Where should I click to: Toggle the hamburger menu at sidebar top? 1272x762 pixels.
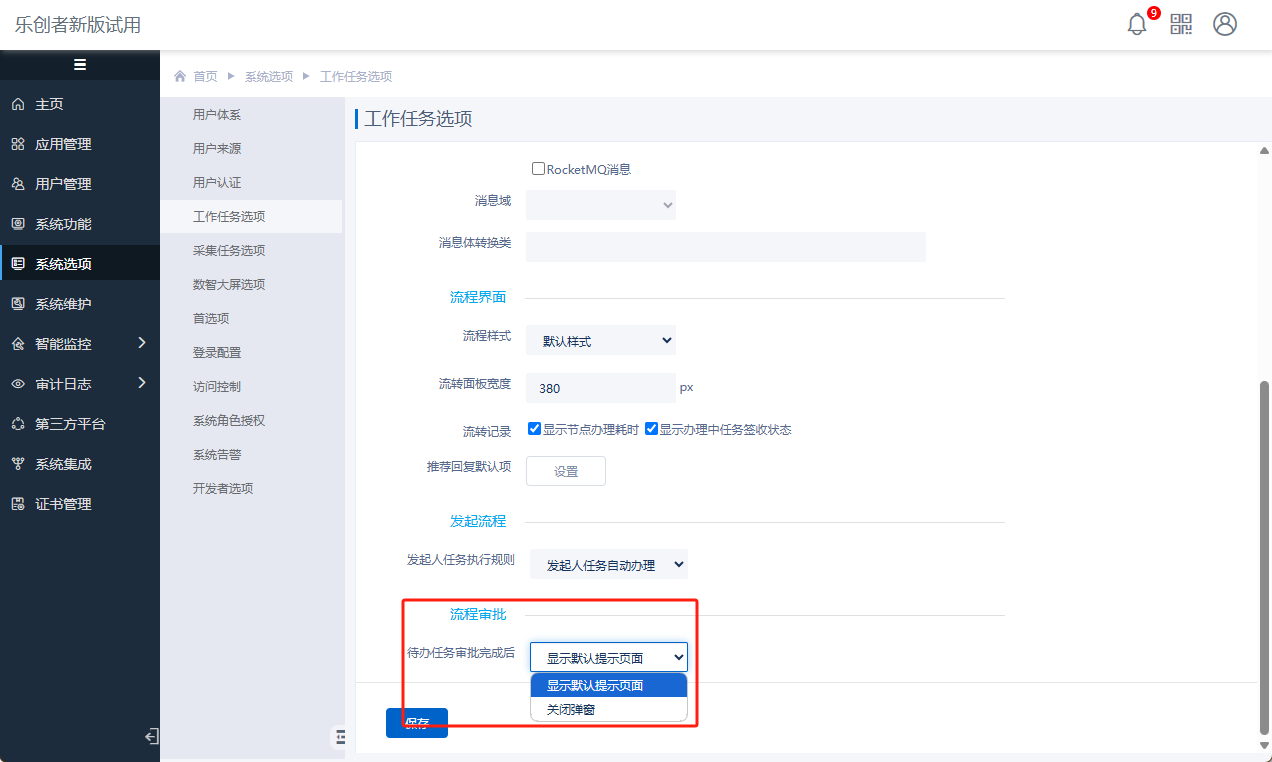(x=80, y=65)
